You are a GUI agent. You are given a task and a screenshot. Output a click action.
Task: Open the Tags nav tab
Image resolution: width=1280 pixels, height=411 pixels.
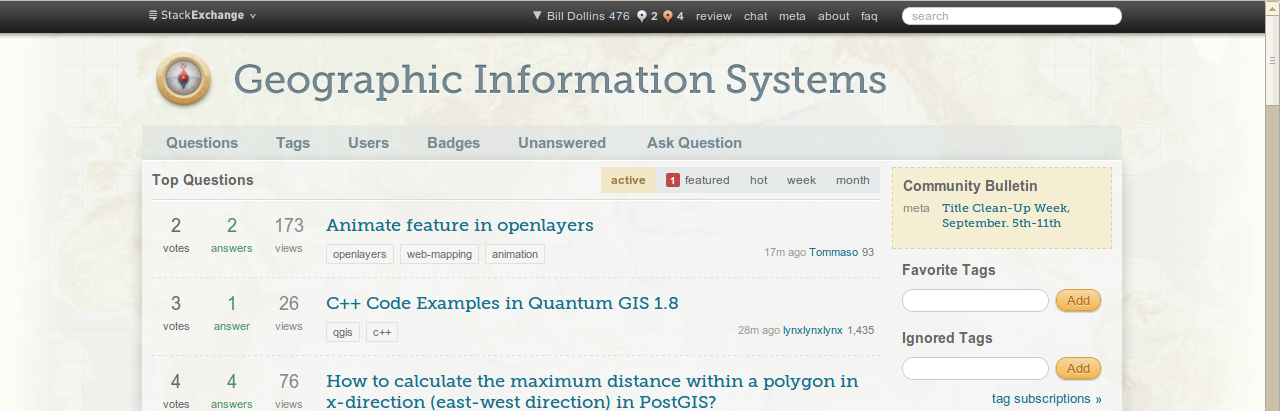click(293, 143)
